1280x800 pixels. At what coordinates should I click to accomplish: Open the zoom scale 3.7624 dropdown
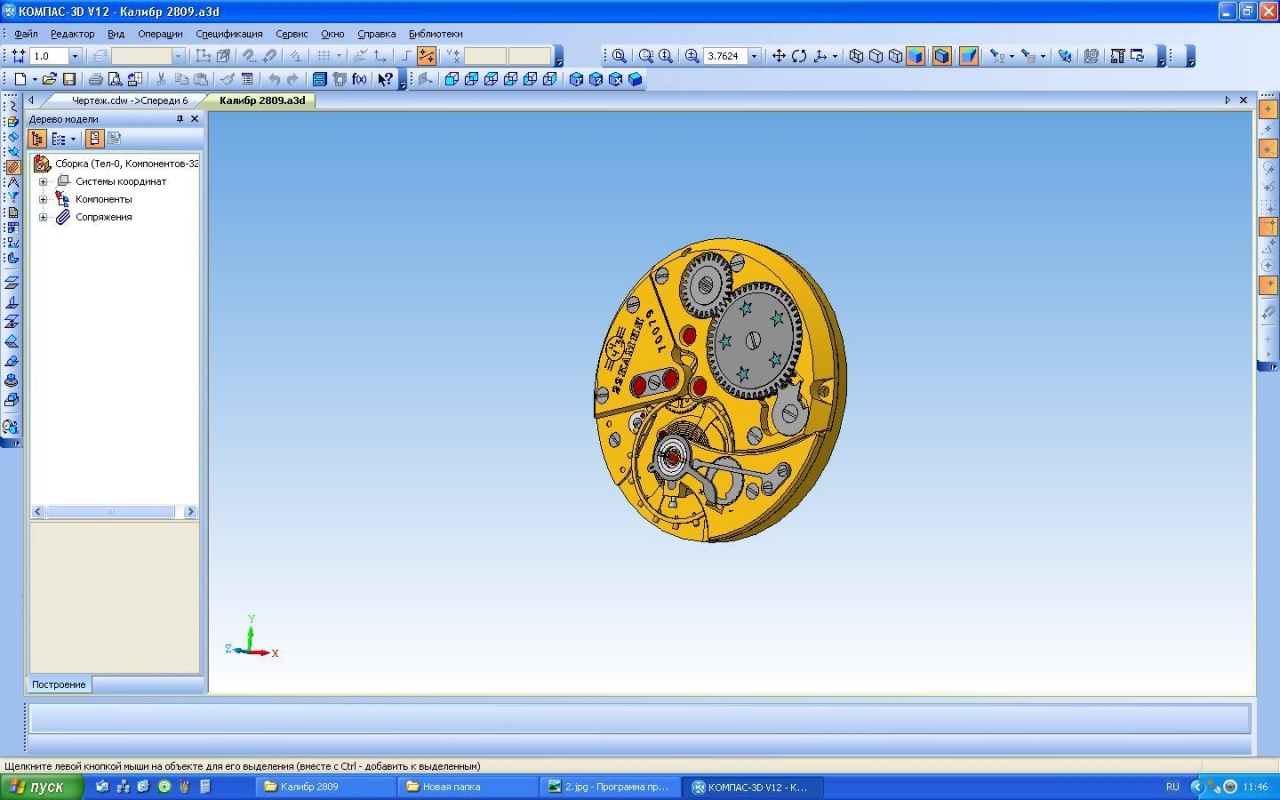(754, 56)
